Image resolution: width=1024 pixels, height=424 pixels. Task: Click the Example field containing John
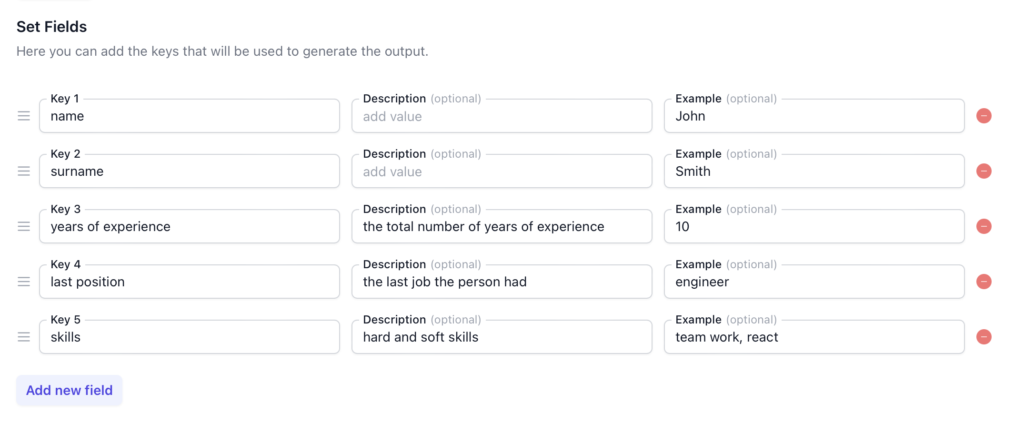tap(814, 117)
